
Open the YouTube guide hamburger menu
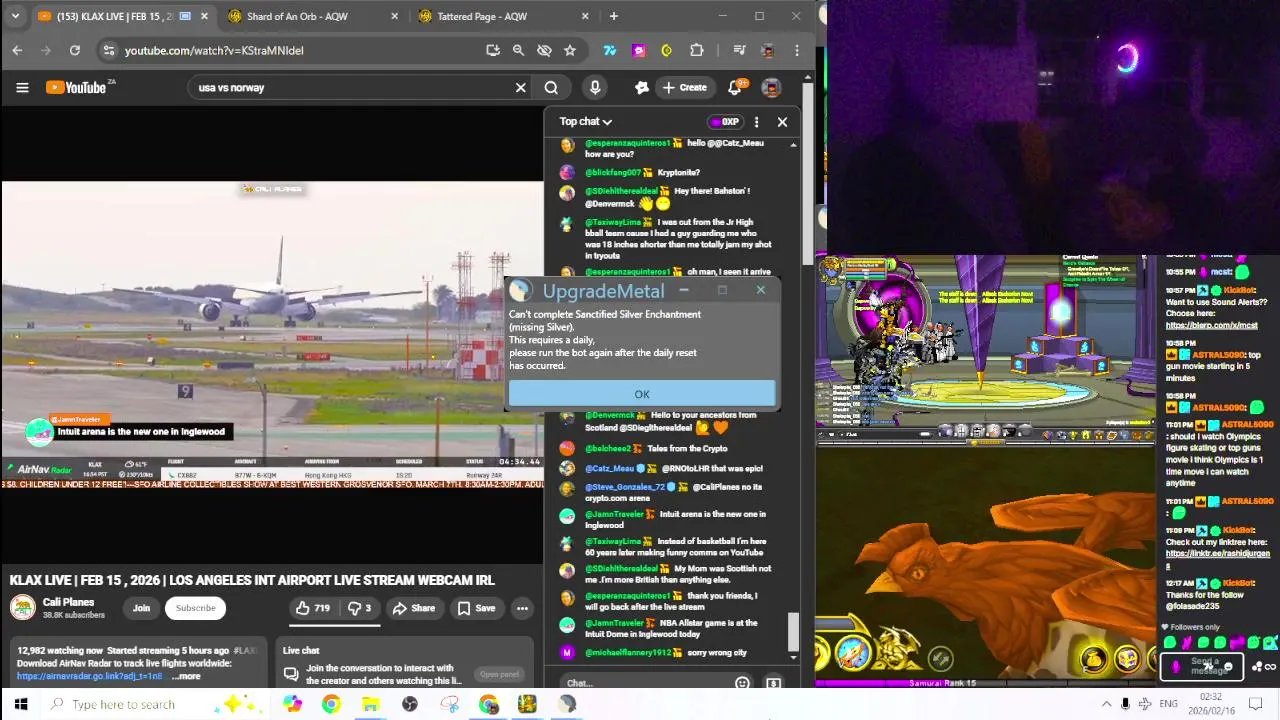pyautogui.click(x=22, y=88)
